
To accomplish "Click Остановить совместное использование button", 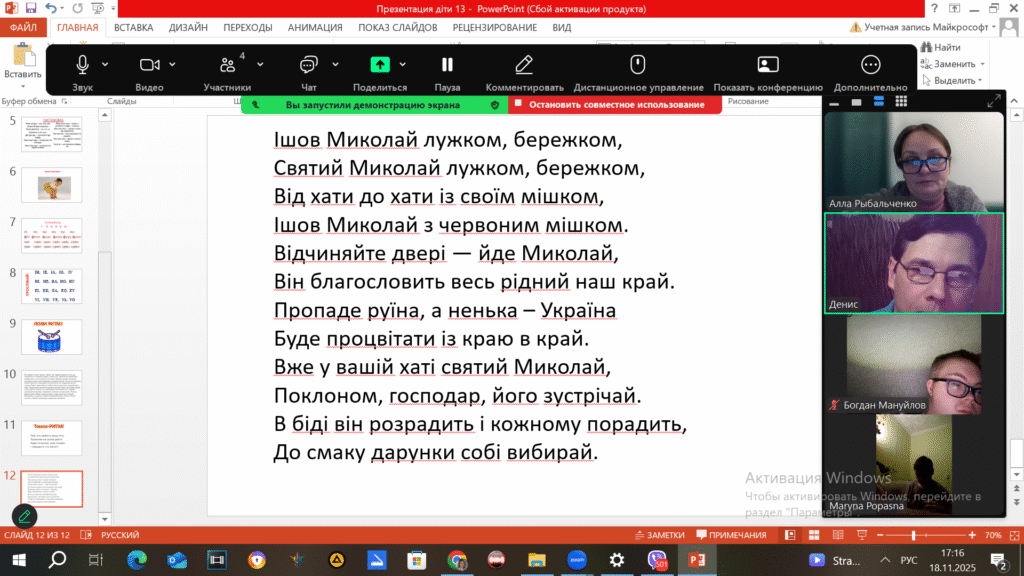I will 616,104.
